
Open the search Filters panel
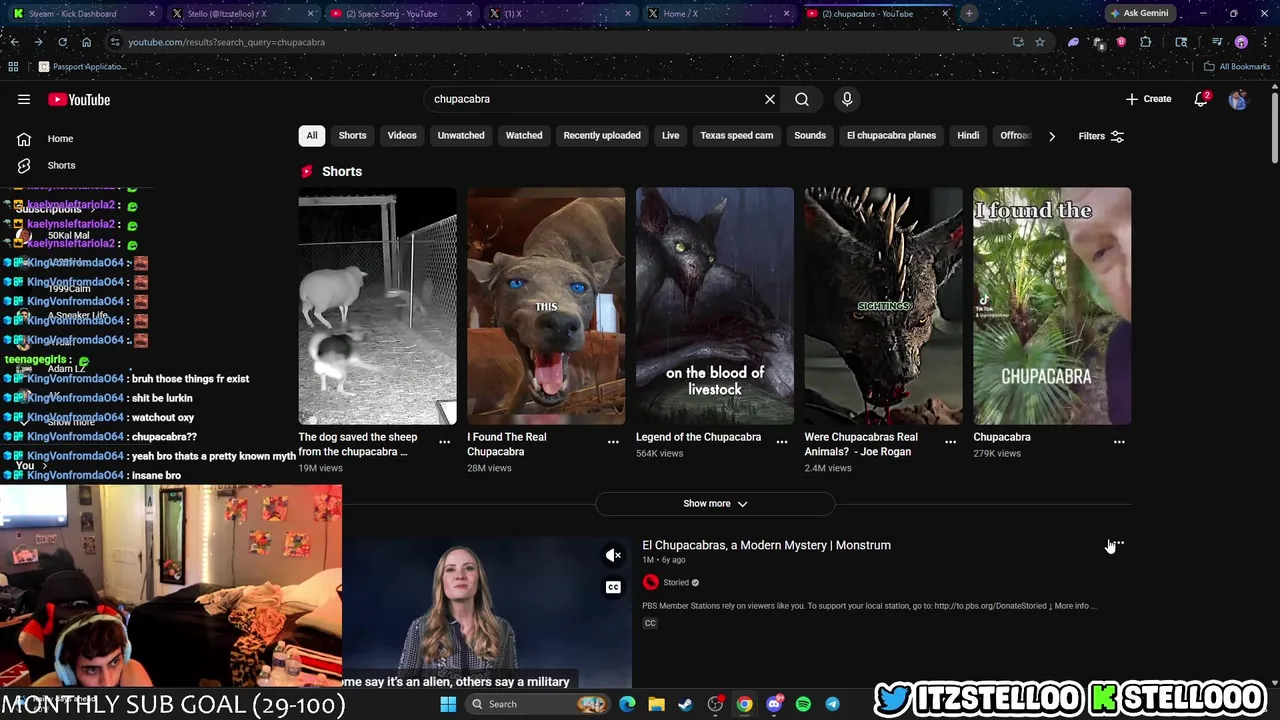[x=1101, y=136]
